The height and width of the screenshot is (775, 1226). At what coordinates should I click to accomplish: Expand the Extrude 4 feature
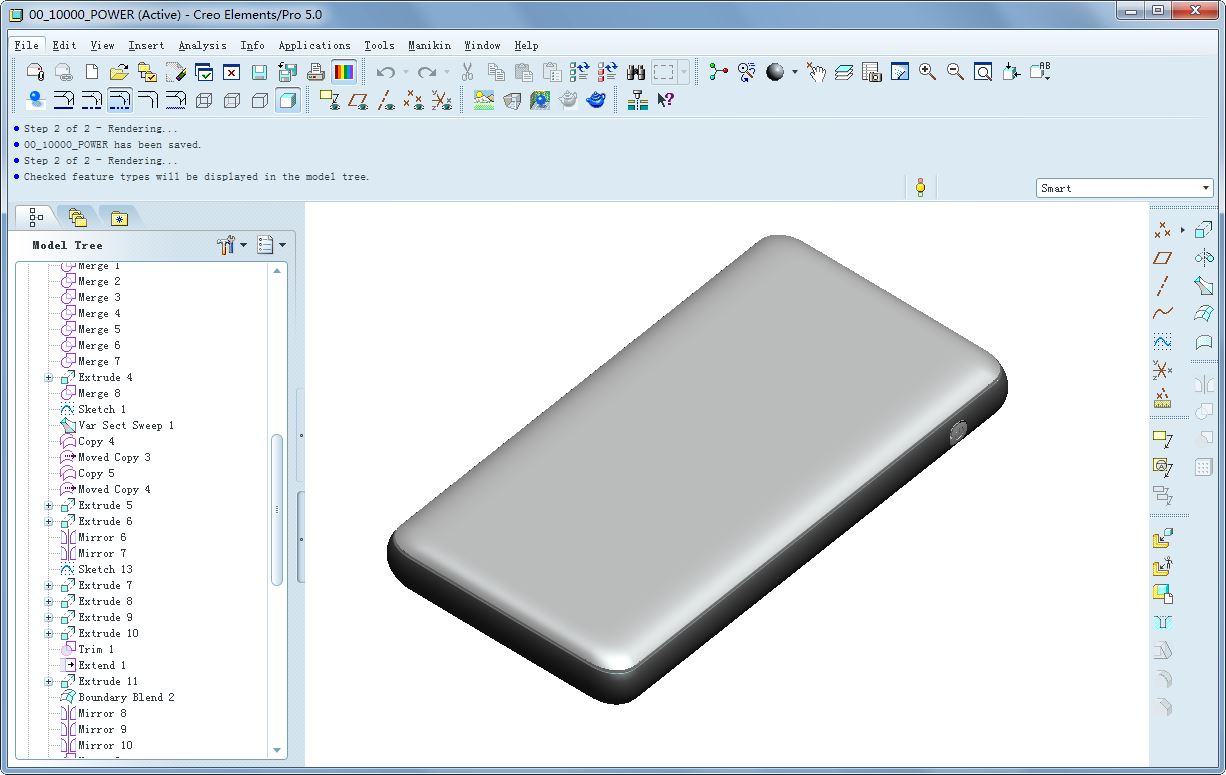tap(49, 378)
